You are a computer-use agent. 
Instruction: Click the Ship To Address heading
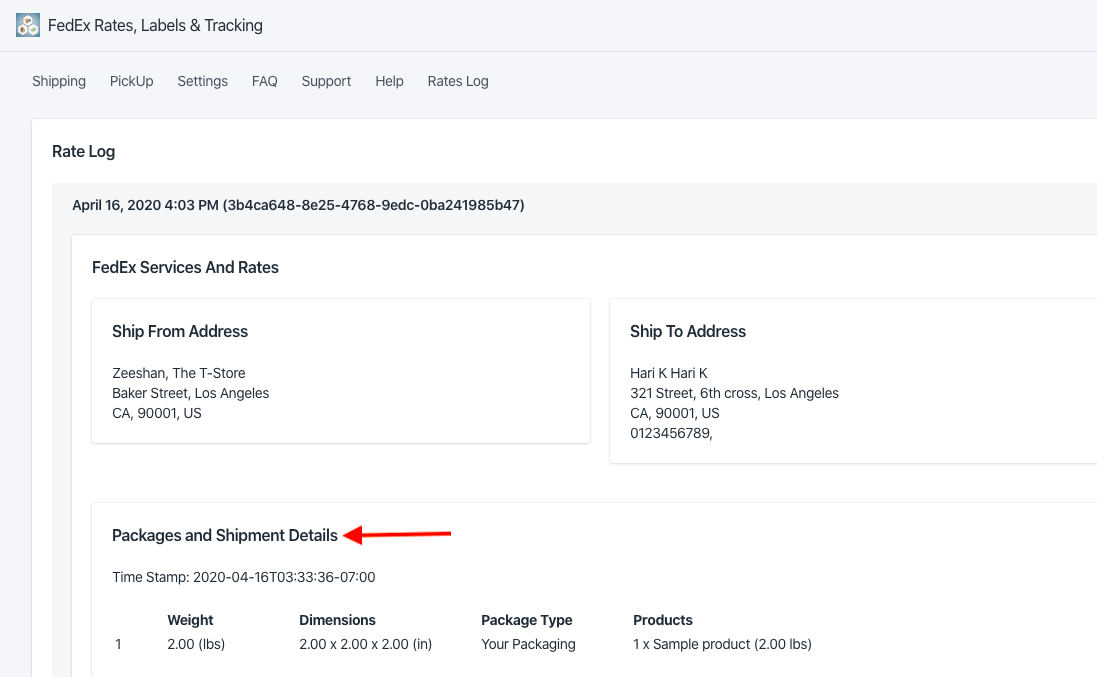coord(688,332)
